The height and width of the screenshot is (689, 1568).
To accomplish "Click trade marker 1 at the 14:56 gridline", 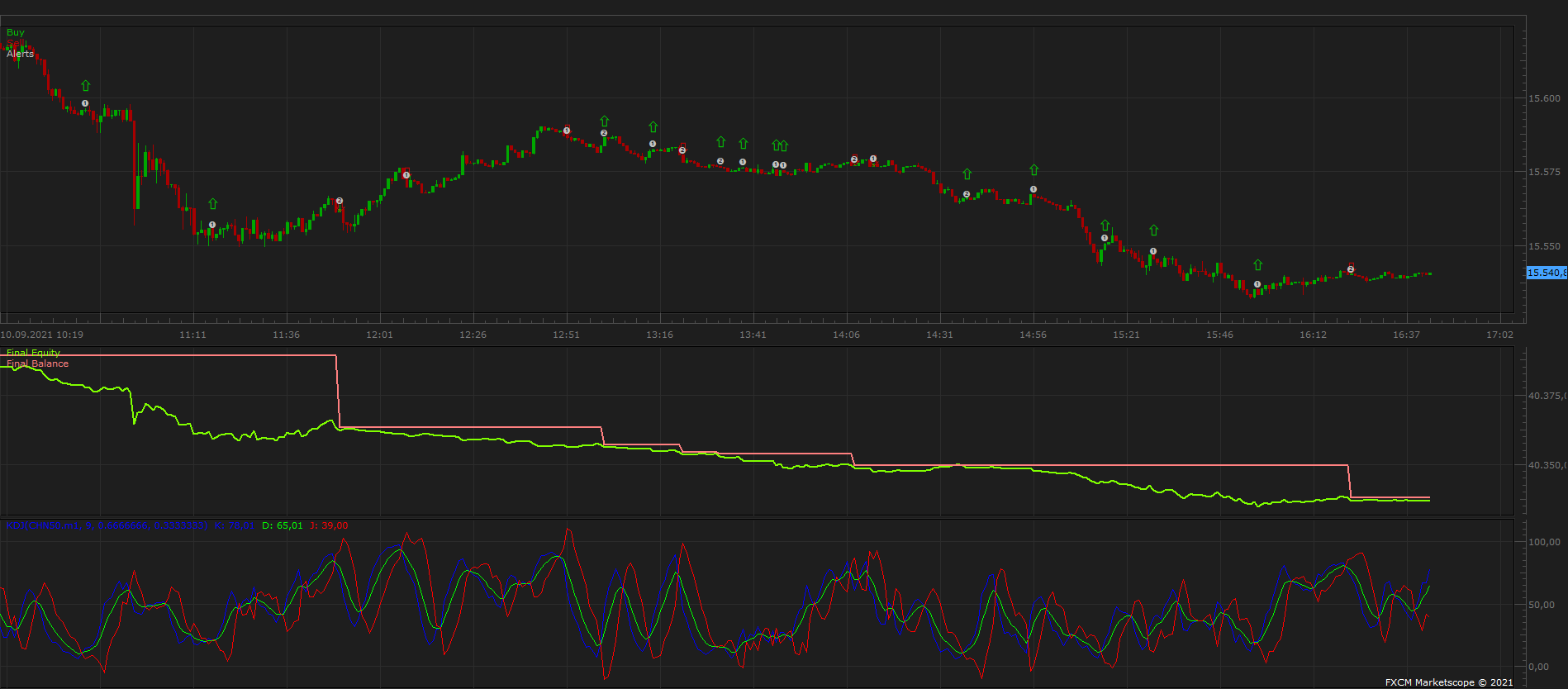I will click(1033, 189).
